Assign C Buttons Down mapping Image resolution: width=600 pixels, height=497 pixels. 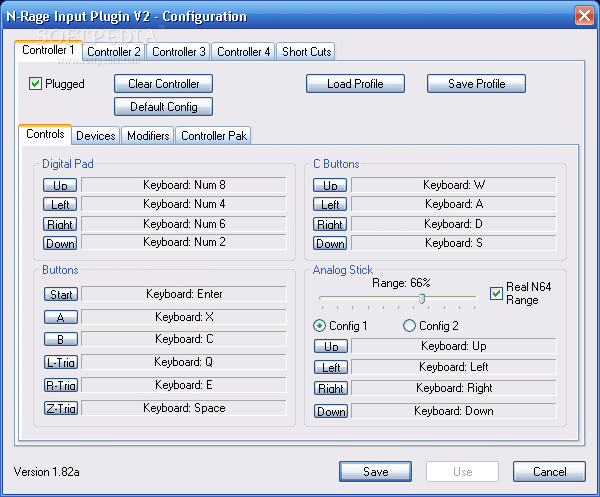tap(330, 243)
